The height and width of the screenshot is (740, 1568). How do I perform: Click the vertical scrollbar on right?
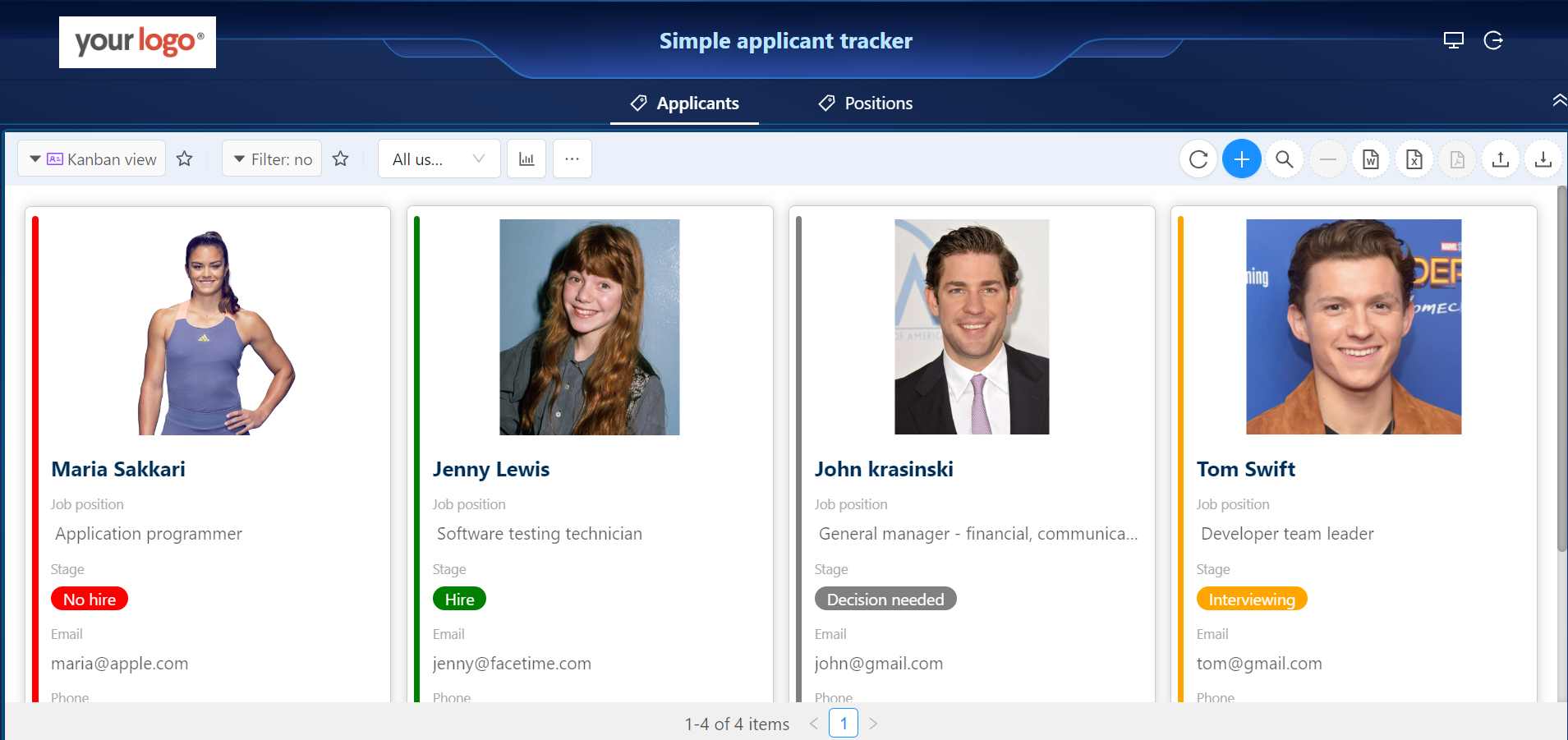click(1561, 370)
